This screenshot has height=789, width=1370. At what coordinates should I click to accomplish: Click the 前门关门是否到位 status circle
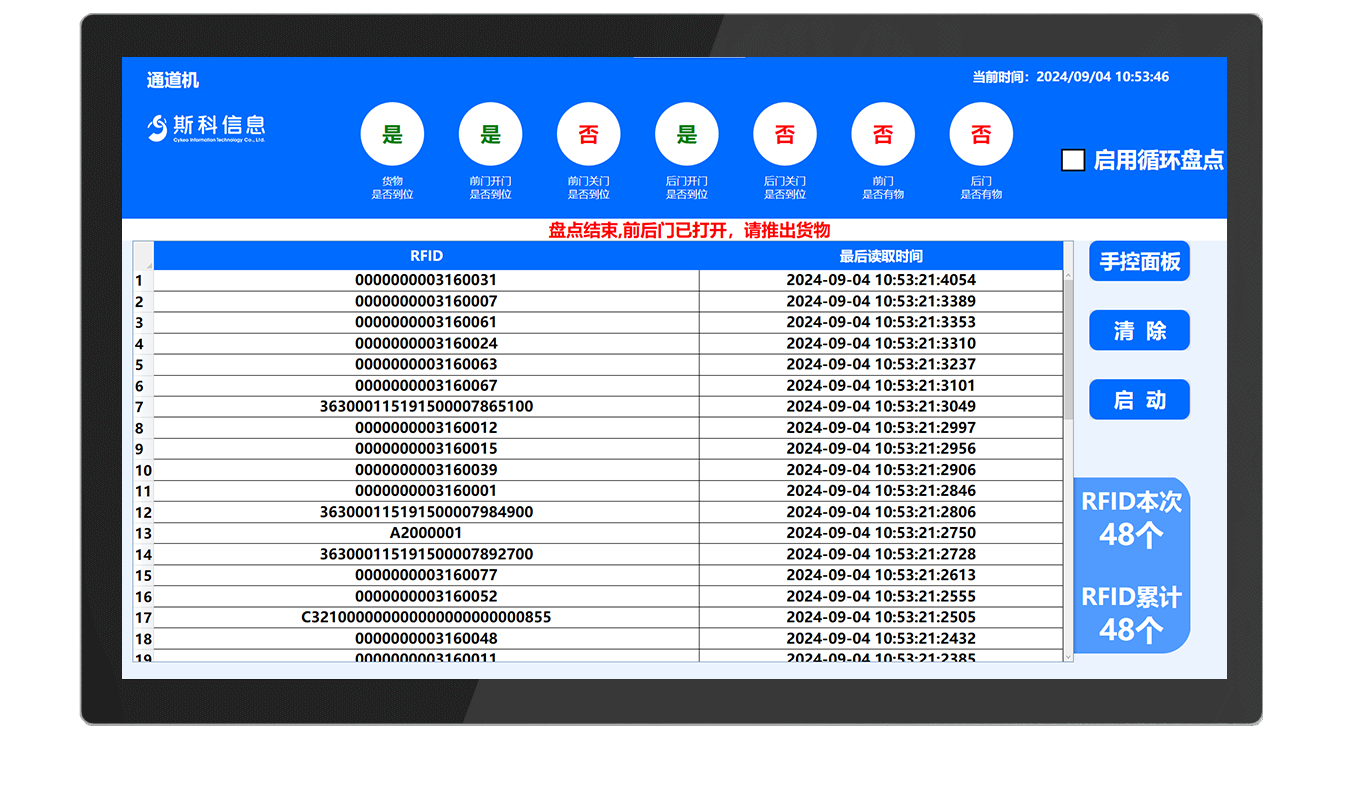588,134
